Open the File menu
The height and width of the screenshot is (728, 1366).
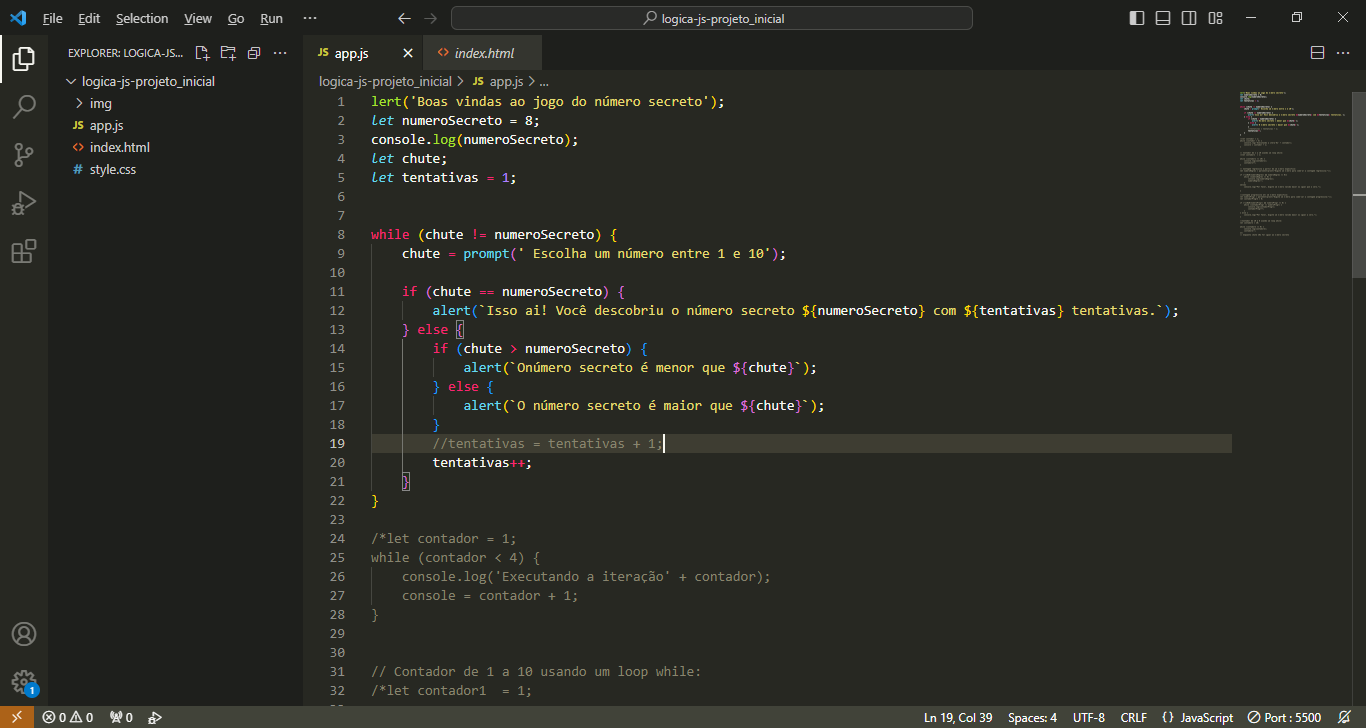click(x=53, y=18)
